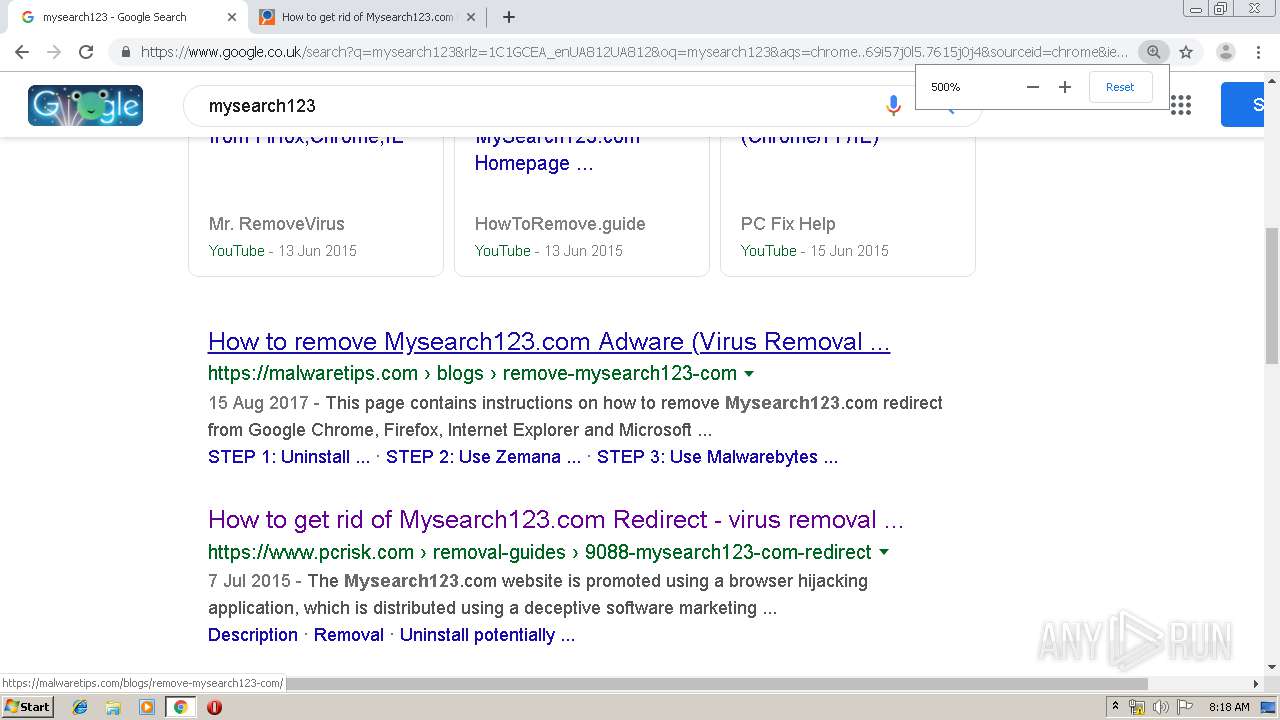
Task: Click the voice search microphone
Action: [893, 105]
